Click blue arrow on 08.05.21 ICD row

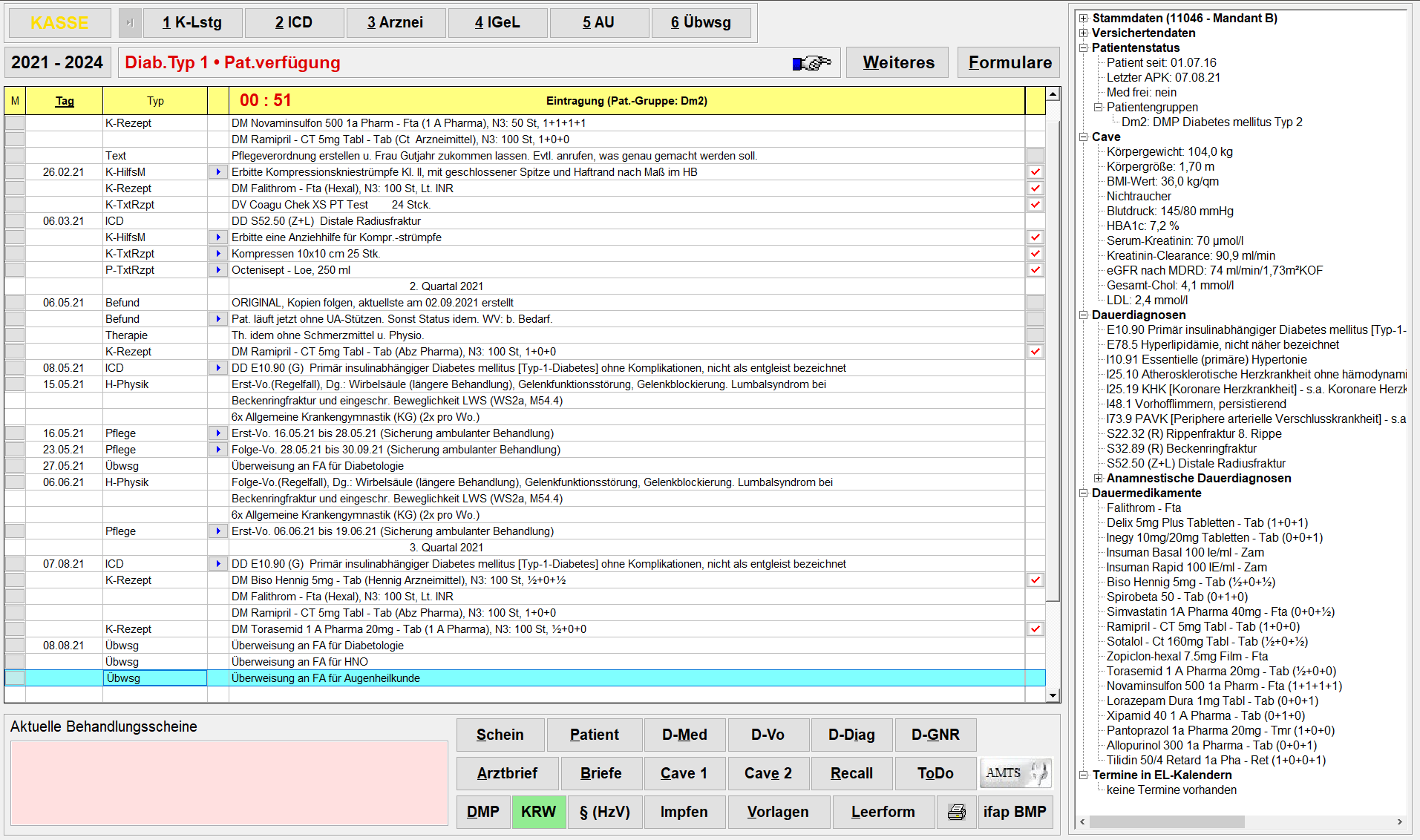click(x=217, y=368)
